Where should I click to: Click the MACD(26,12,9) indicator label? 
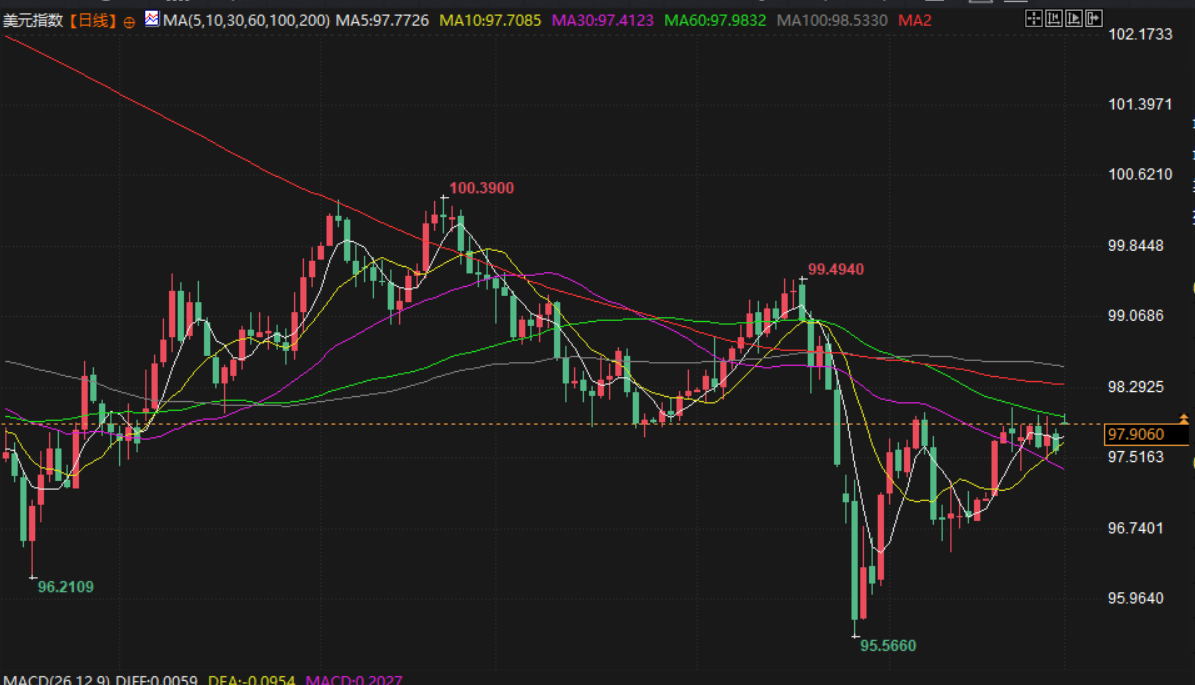tap(56, 680)
